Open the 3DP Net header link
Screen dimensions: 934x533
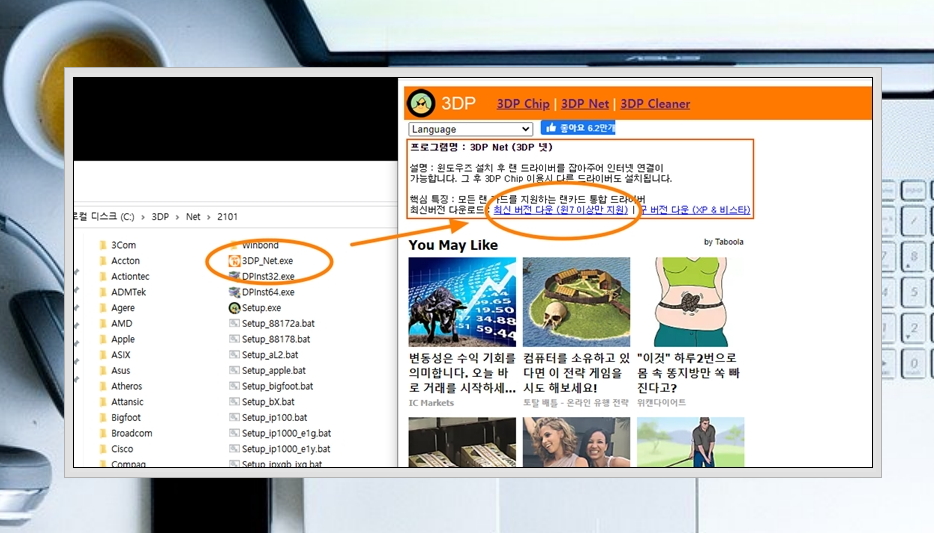coord(585,104)
